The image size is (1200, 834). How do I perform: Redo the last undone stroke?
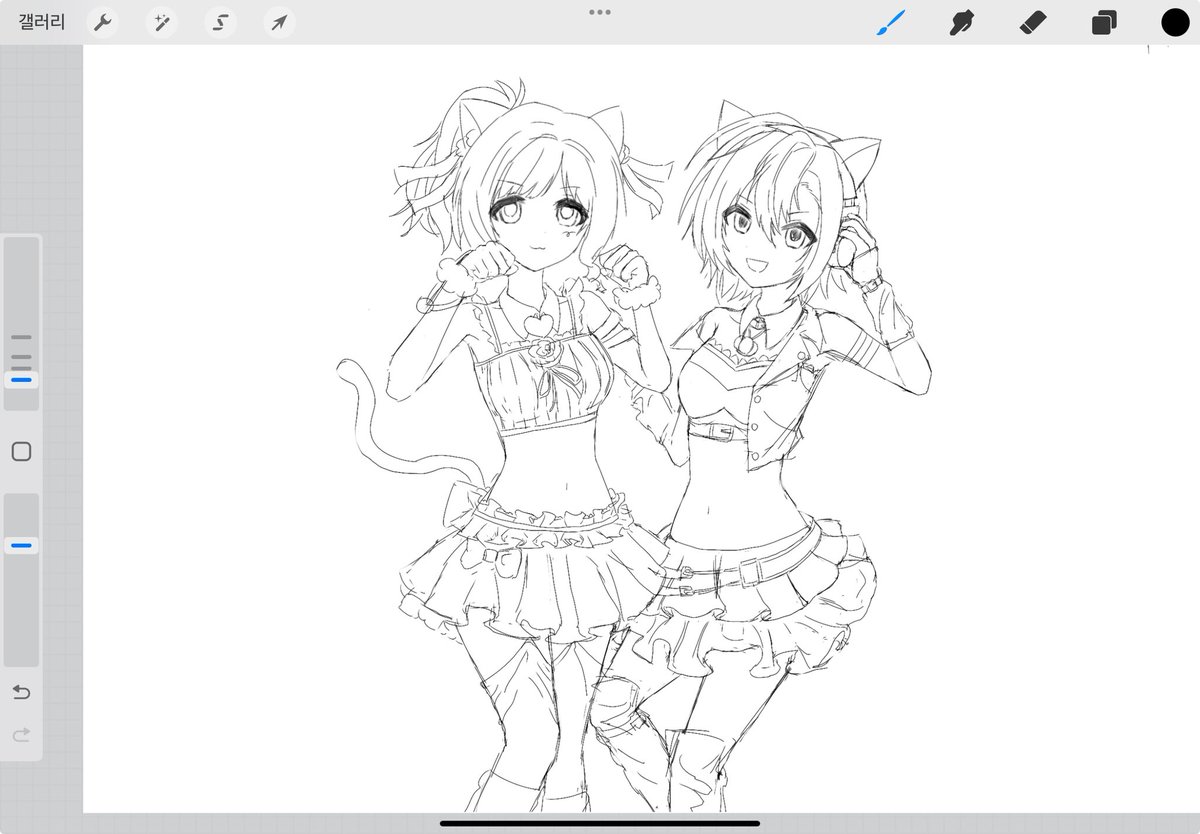point(21,735)
